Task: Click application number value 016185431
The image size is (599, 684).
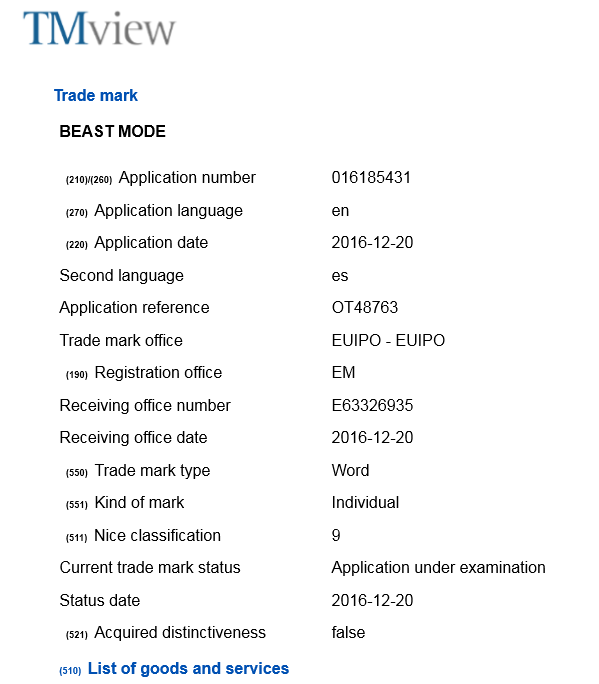Action: [x=371, y=178]
